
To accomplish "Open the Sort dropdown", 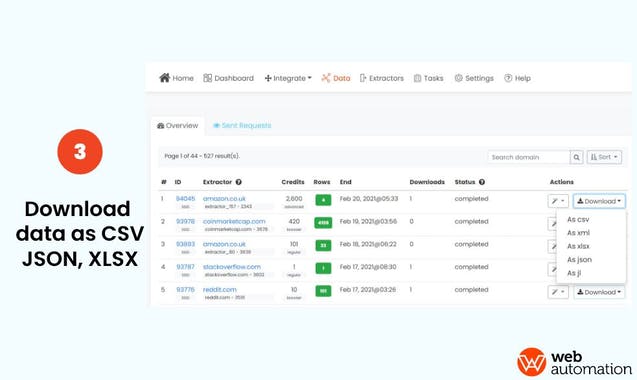I will coord(604,157).
